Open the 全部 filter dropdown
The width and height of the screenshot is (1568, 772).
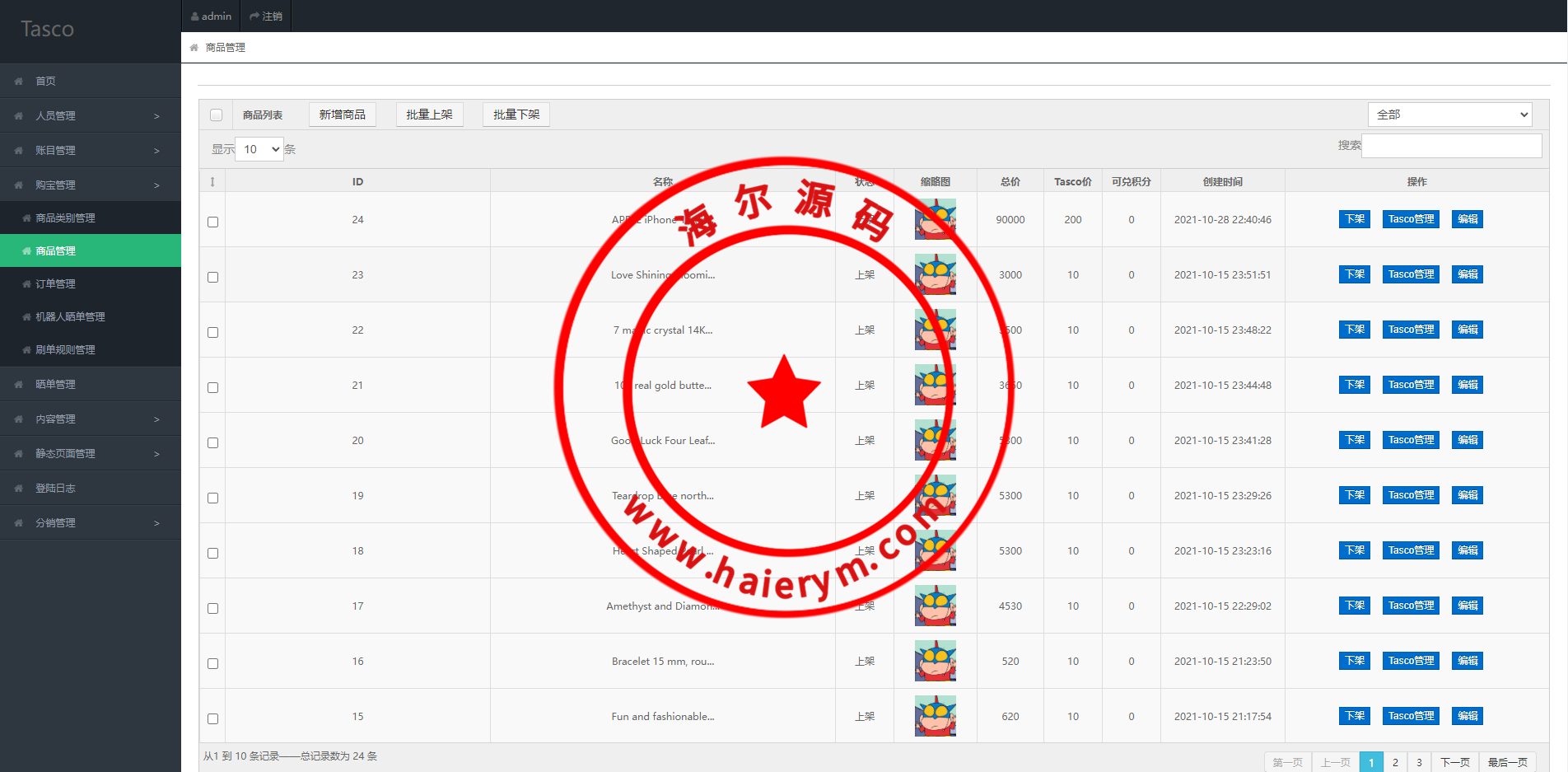tap(1449, 115)
